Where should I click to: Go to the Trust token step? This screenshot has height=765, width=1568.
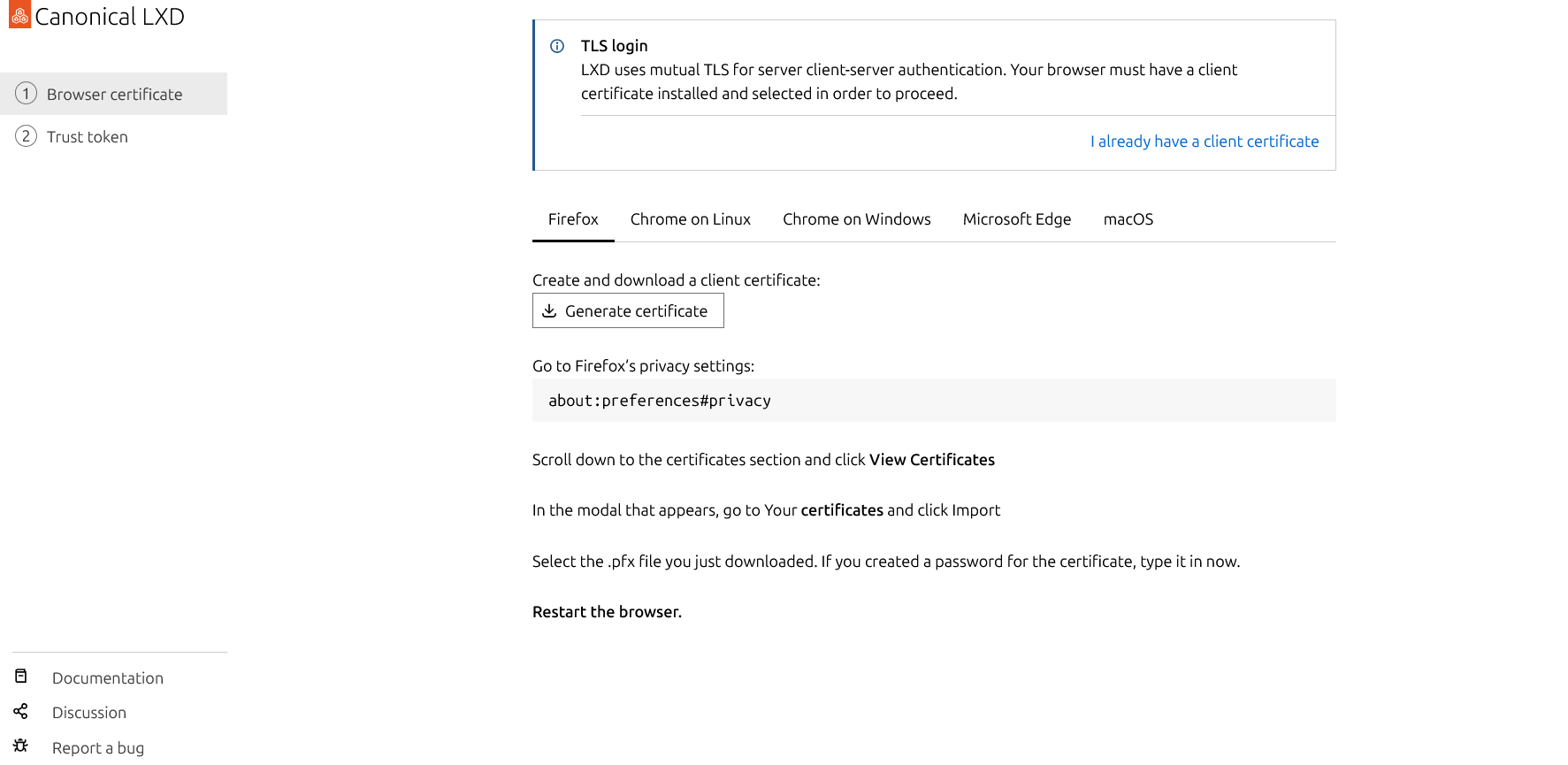pos(88,137)
